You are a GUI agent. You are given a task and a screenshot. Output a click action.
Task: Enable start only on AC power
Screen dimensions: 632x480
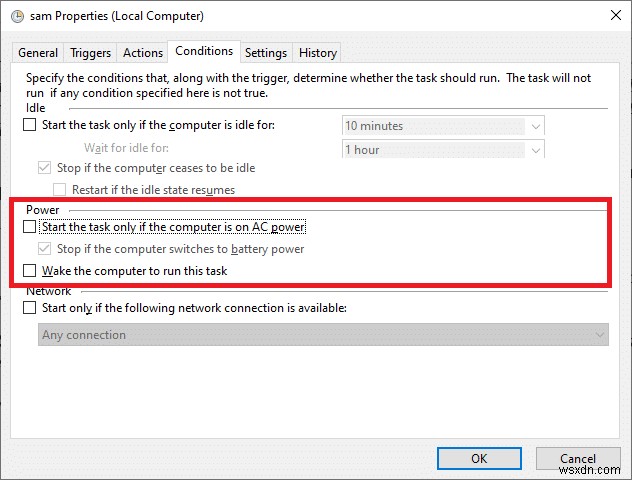click(x=30, y=228)
